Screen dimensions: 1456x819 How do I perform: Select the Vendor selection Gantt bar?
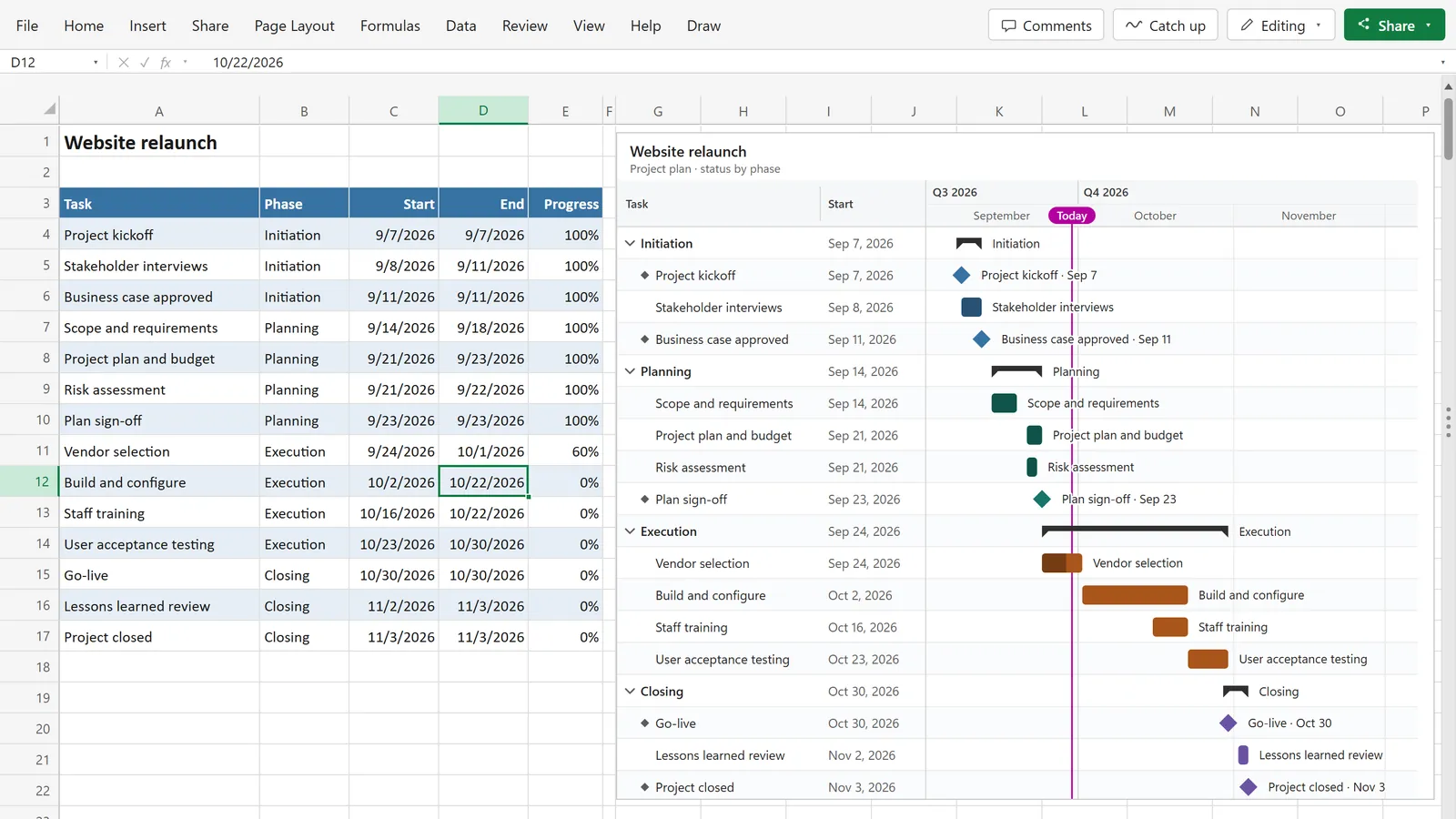(1062, 563)
